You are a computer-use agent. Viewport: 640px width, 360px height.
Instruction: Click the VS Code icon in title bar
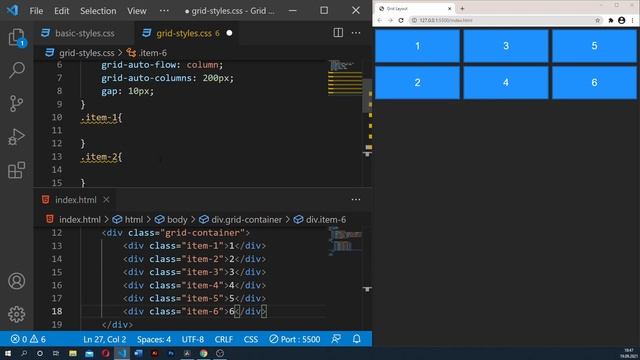pos(12,10)
